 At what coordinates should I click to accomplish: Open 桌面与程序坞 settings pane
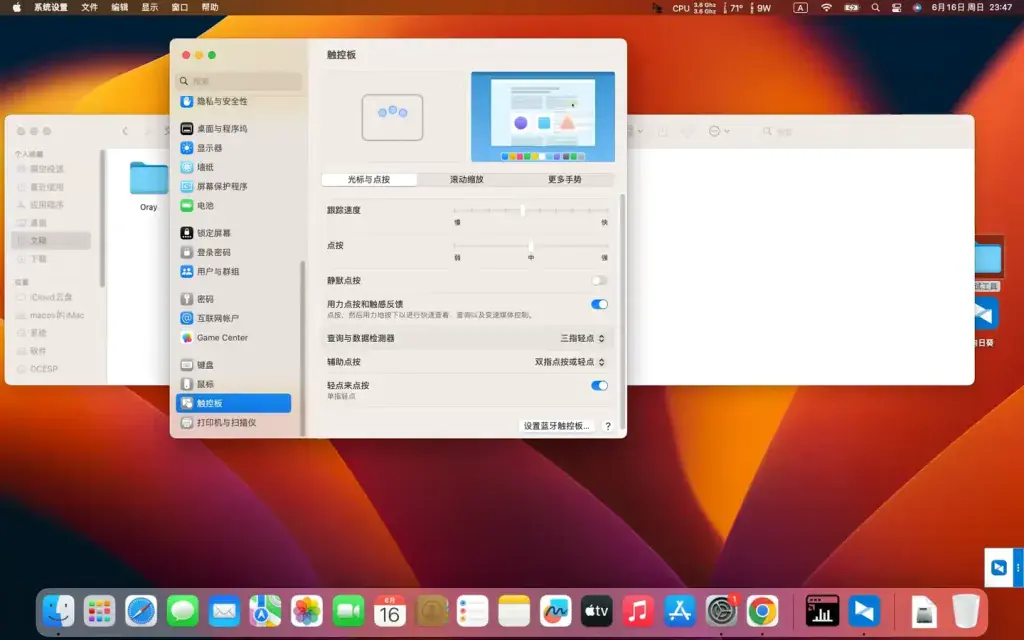(233, 129)
